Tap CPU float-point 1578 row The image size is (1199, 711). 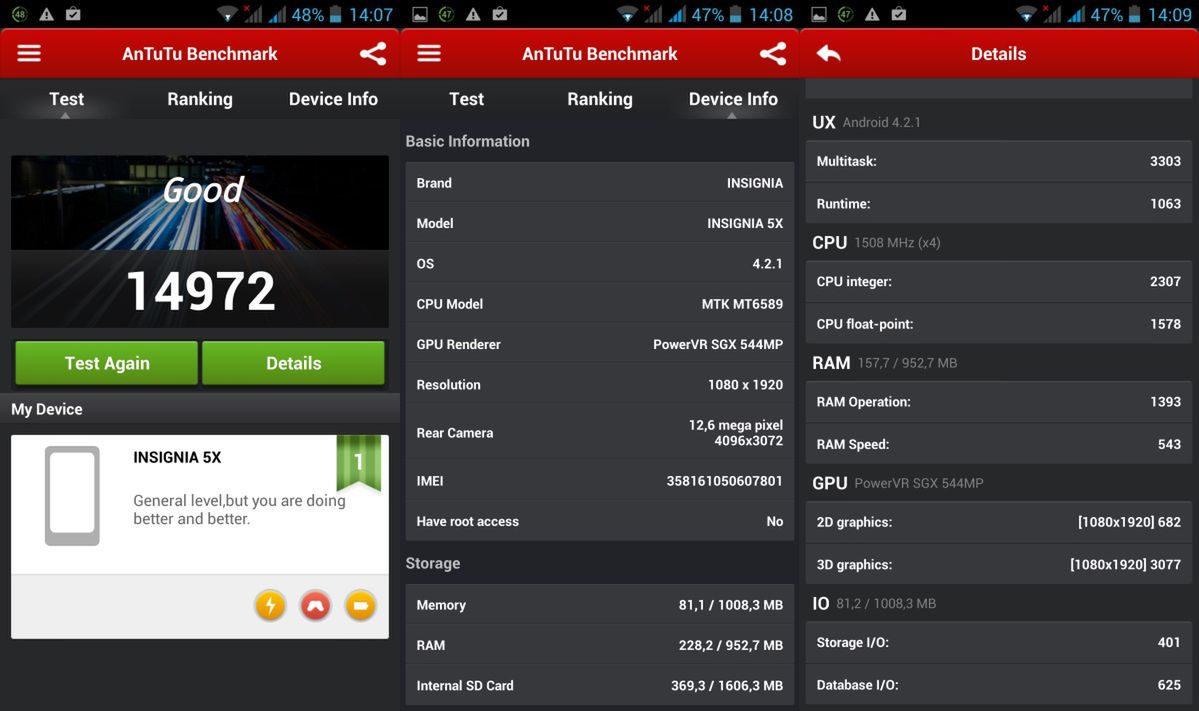point(999,324)
